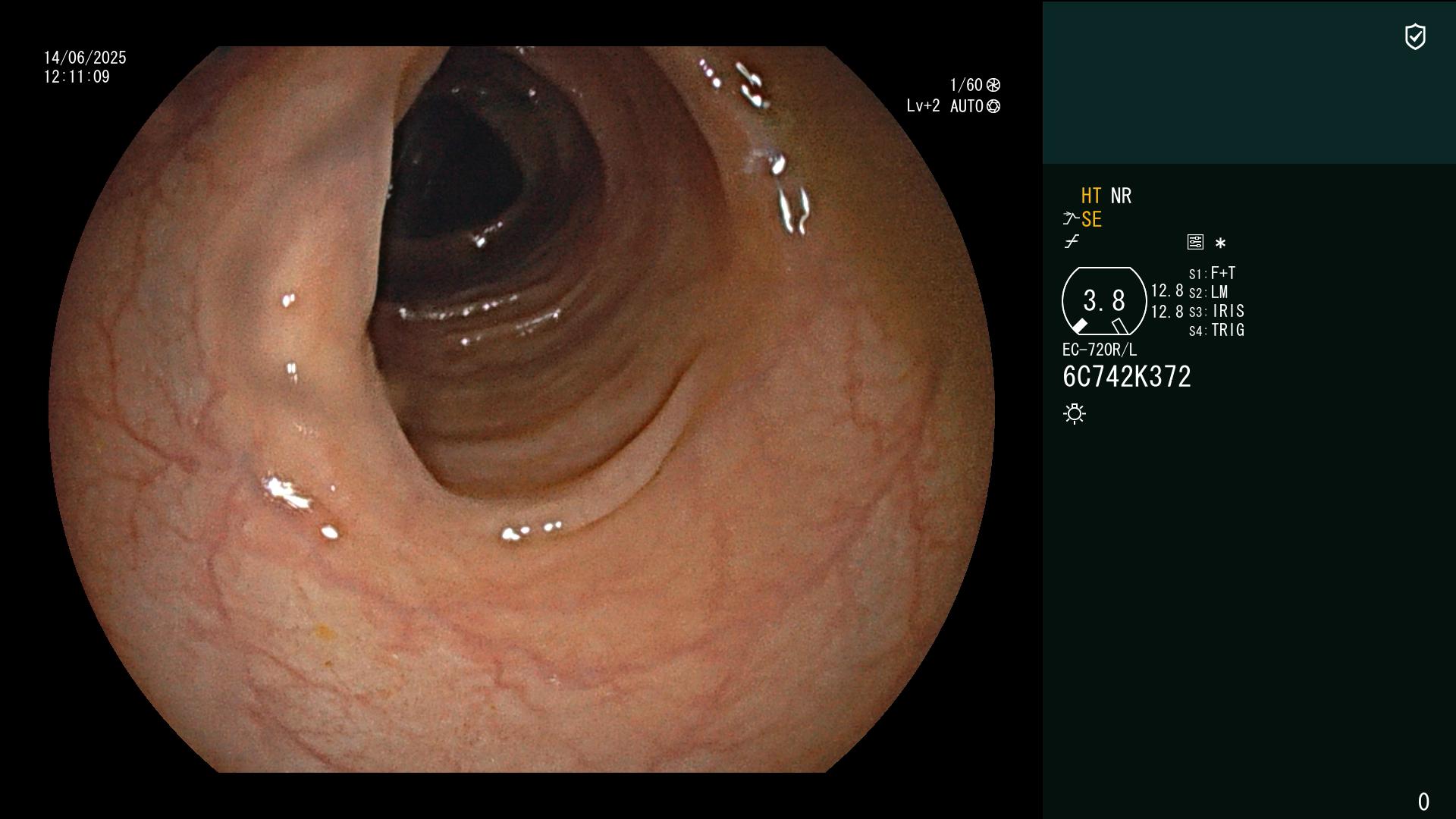Click the date 14/06/2025
Viewport: 1456px width, 819px height.
coord(85,58)
